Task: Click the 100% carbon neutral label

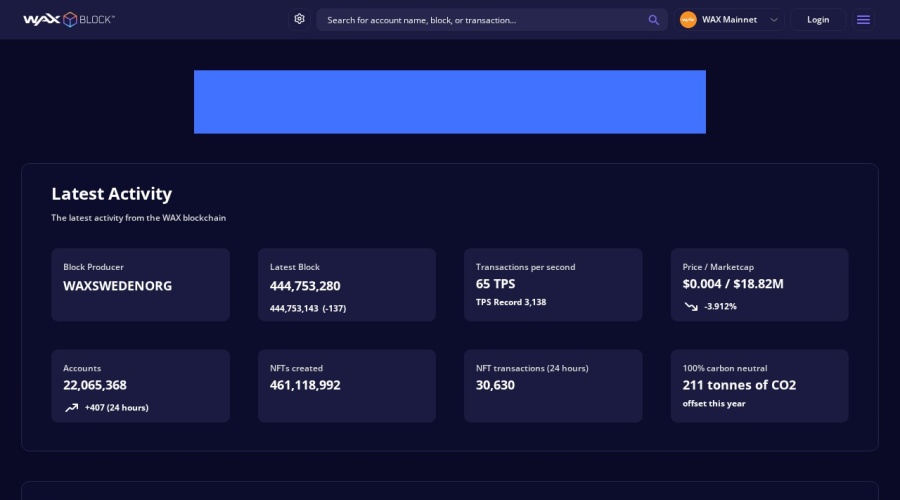Action: (724, 369)
